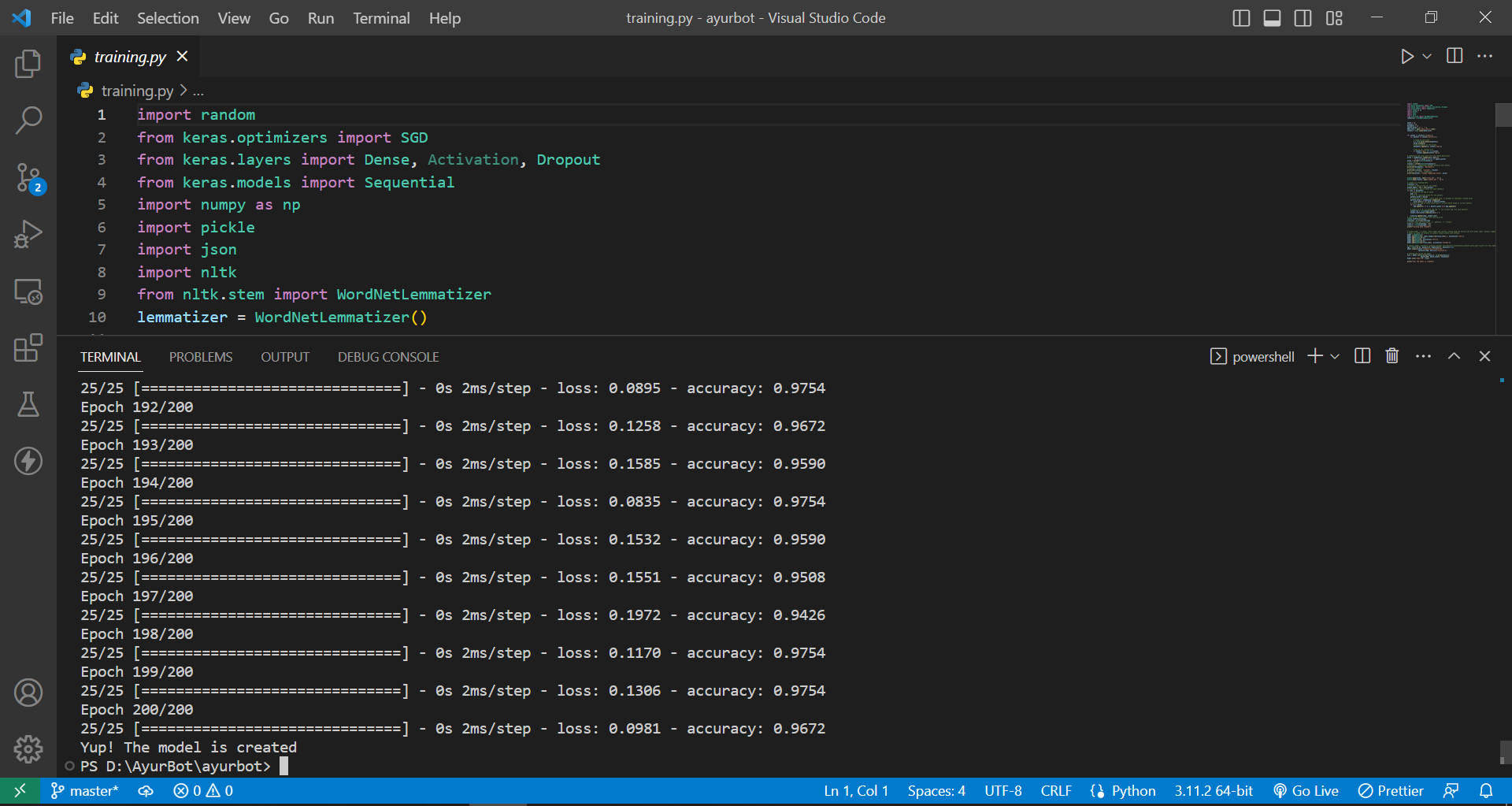The width and height of the screenshot is (1512, 806).
Task: Switch to the OUTPUT panel tab
Action: 285,357
